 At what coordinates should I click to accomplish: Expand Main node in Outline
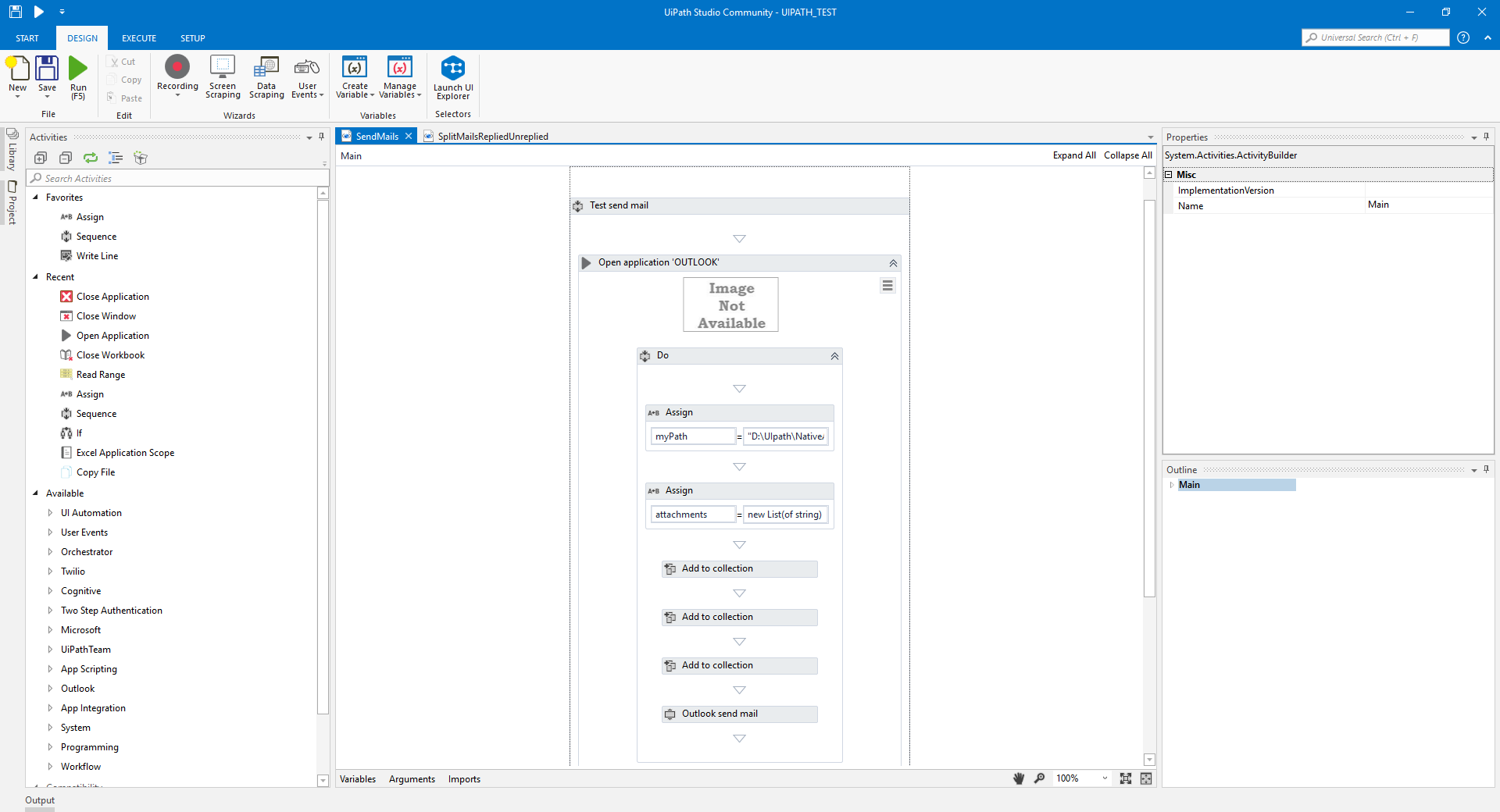1171,485
